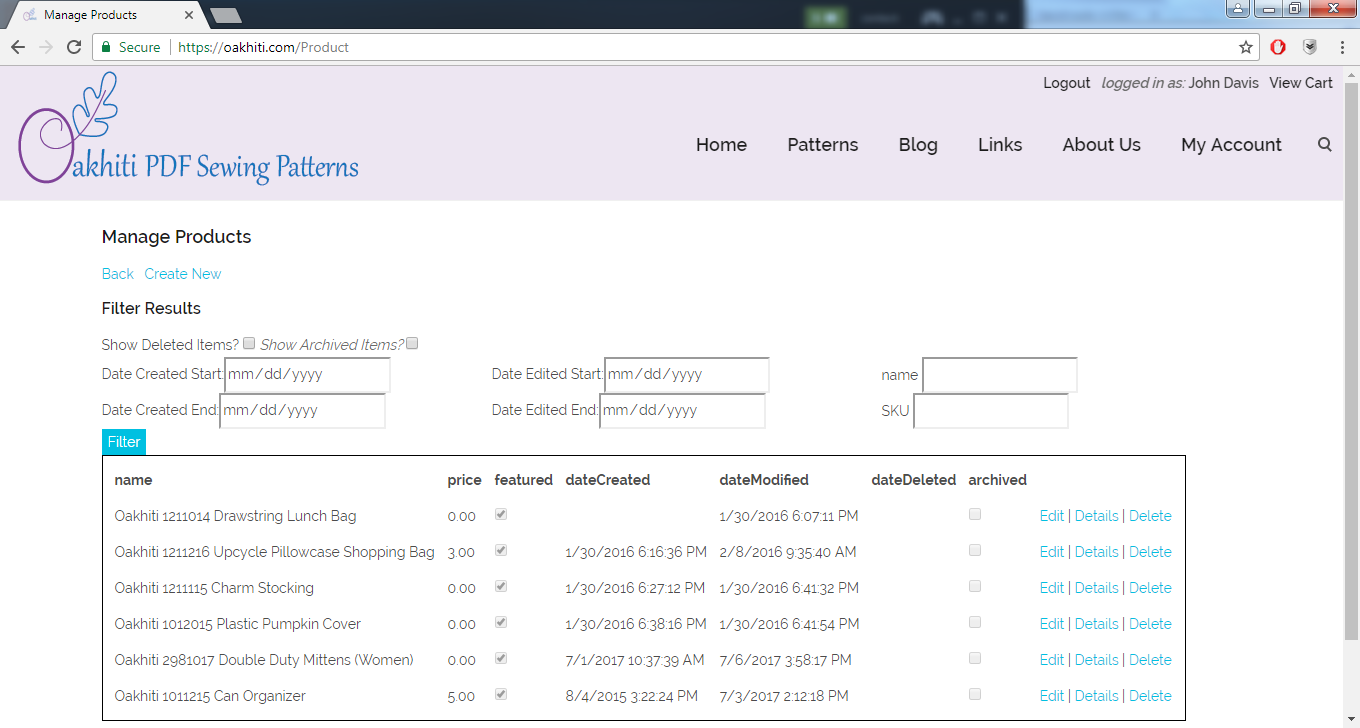Toggle Show Deleted Items checkbox
The width and height of the screenshot is (1360, 728).
pos(249,343)
